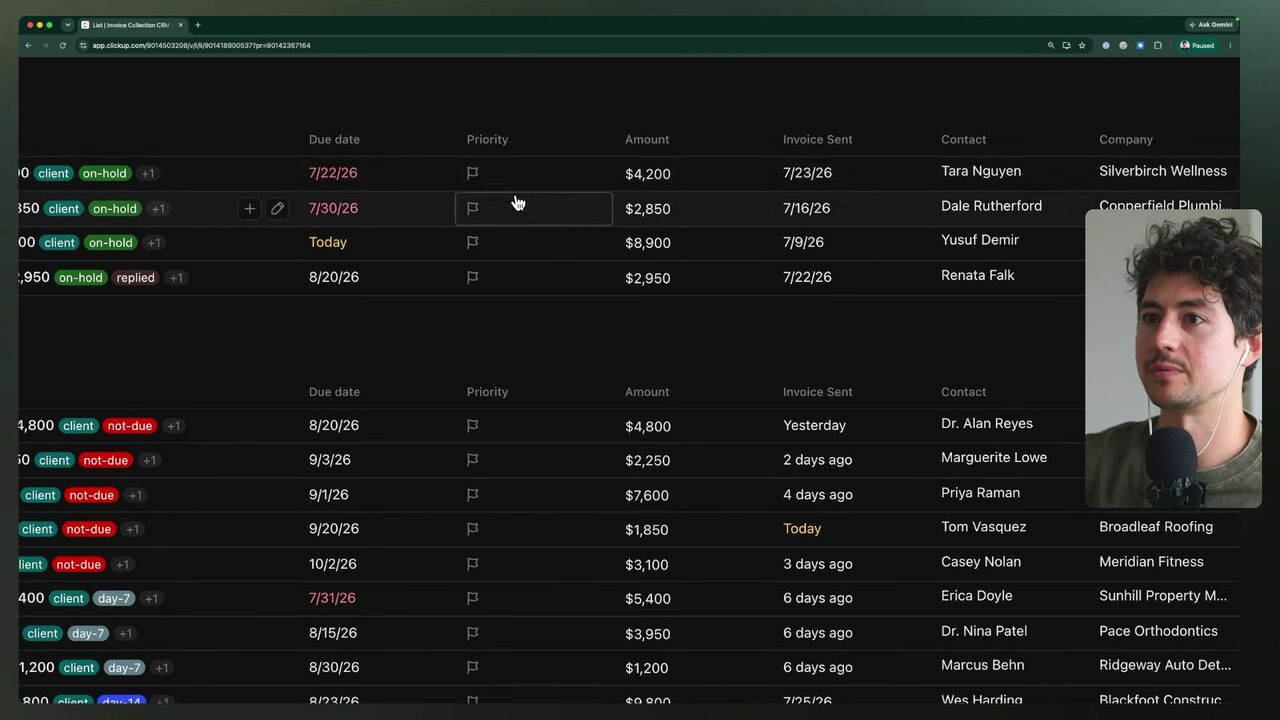Set priority flag for Marcus Behn row
Viewport: 1280px width, 720px height.
click(473, 667)
